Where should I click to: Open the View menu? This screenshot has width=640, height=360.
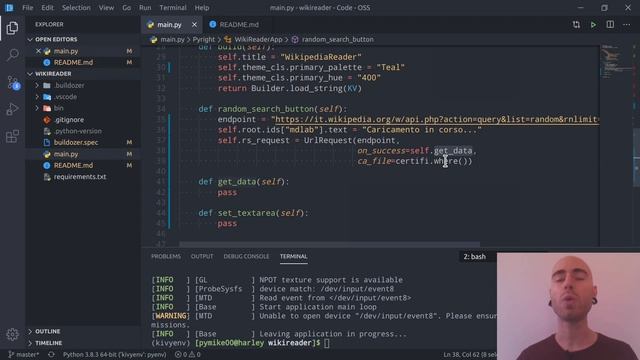[x=106, y=8]
